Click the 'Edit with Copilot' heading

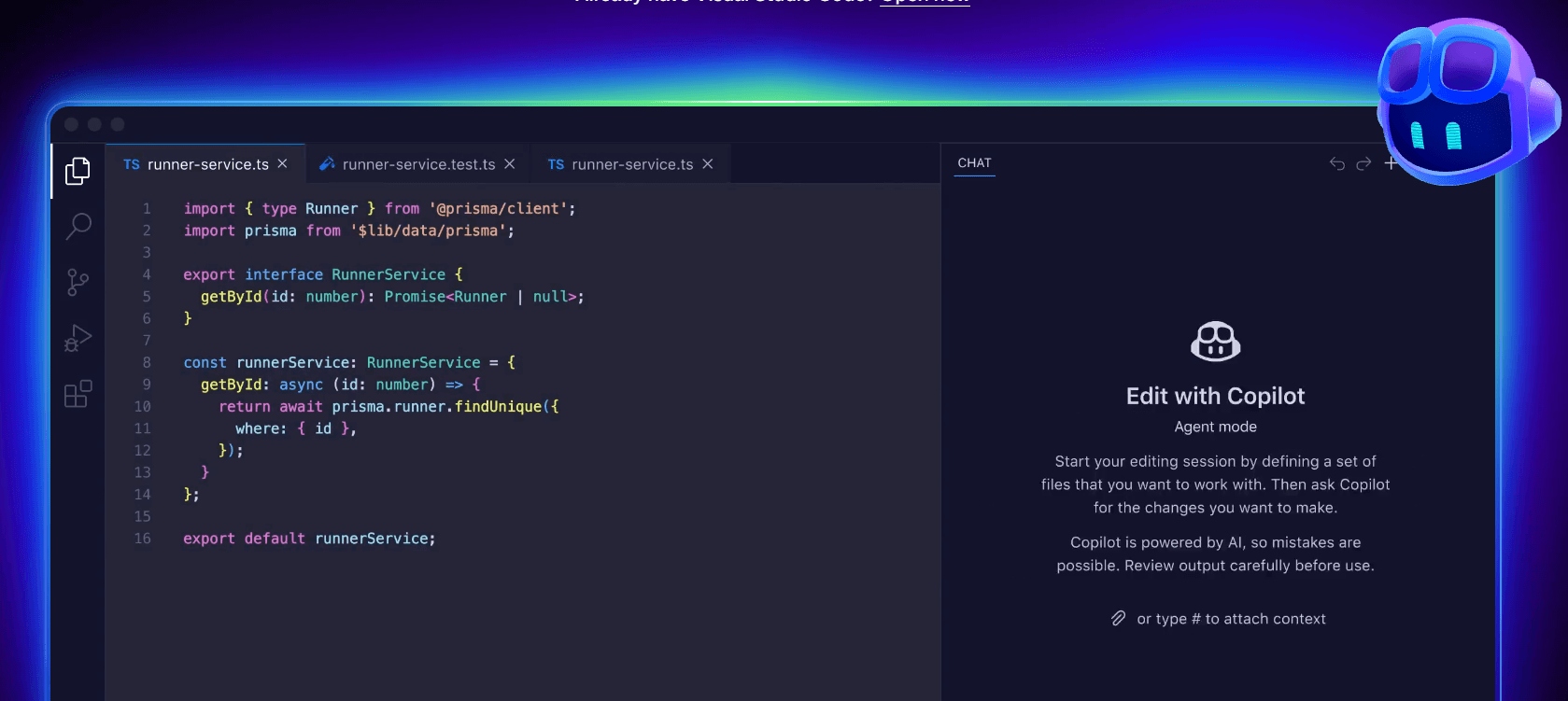pyautogui.click(x=1215, y=396)
